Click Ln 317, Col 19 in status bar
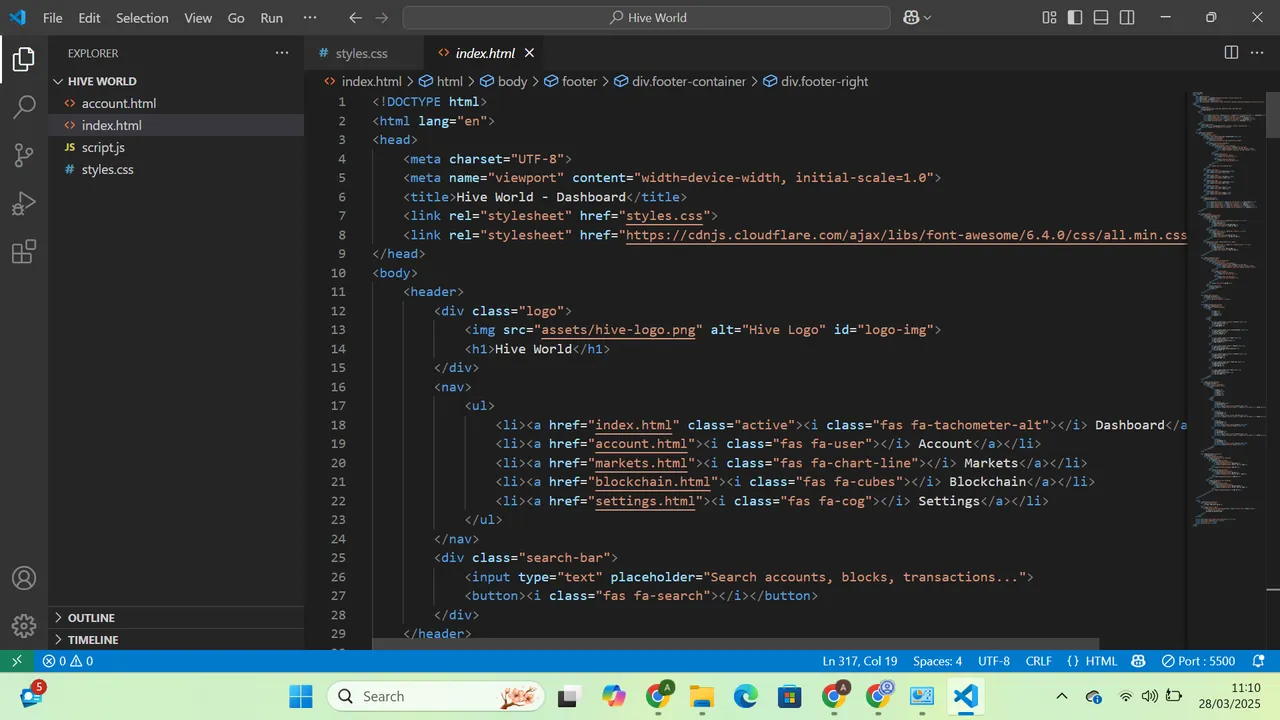The width and height of the screenshot is (1280, 720). (860, 661)
